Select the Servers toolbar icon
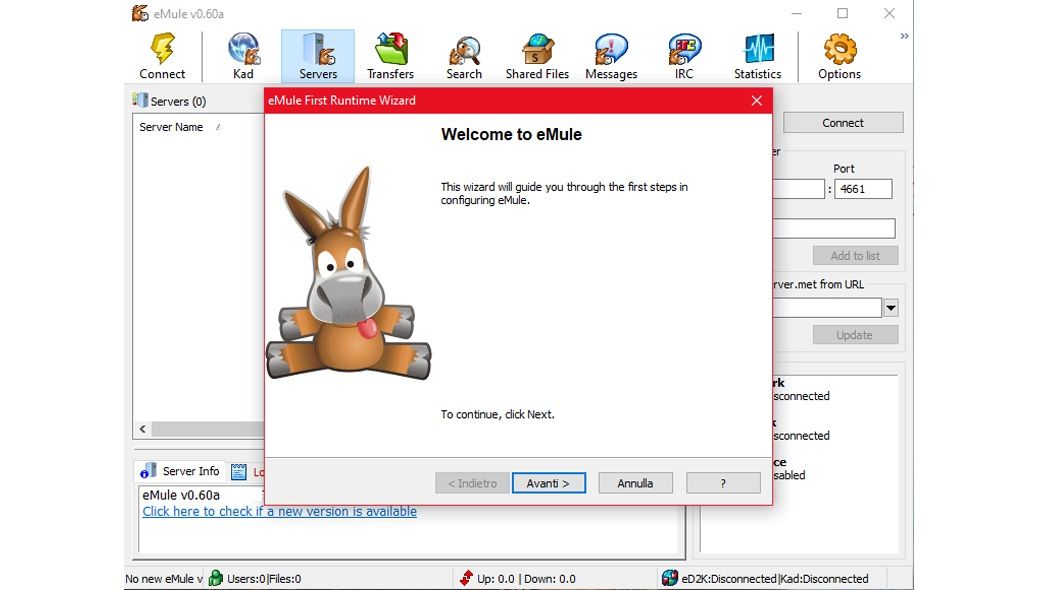 click(x=317, y=56)
